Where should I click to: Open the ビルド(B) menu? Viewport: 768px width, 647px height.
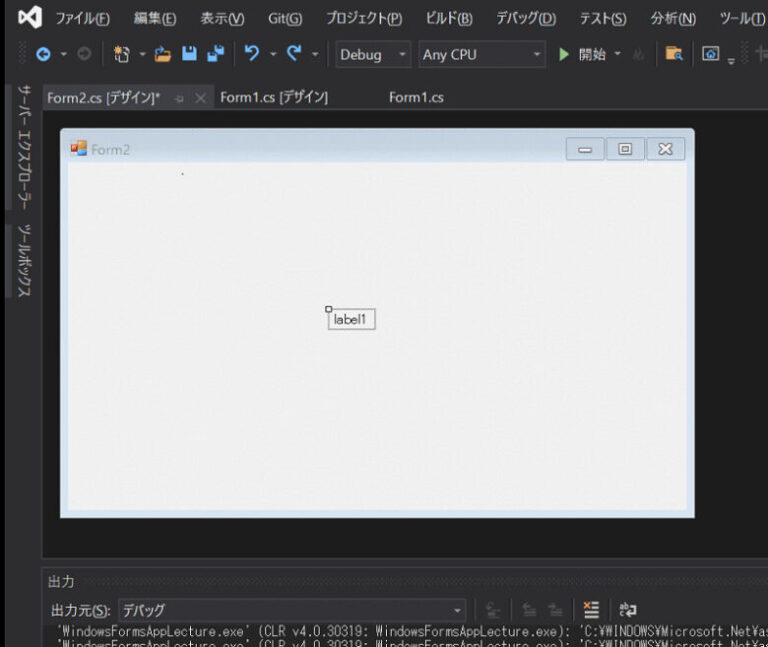[449, 19]
